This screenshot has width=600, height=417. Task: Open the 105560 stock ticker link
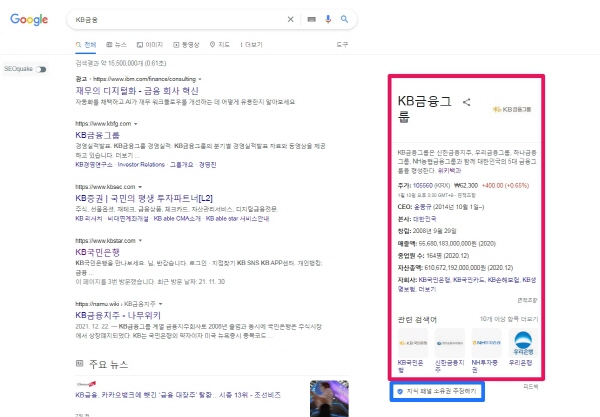pyautogui.click(x=423, y=186)
